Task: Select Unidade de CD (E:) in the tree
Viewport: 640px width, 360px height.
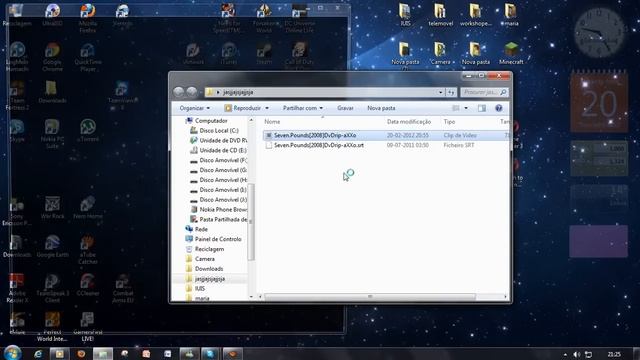Action: [x=218, y=150]
